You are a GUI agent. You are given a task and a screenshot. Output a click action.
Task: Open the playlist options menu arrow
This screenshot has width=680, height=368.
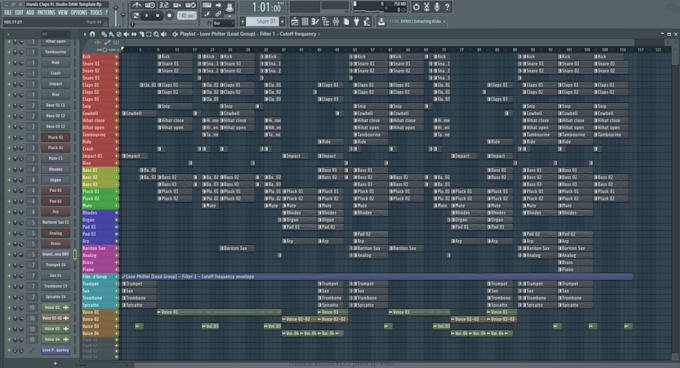tap(85, 34)
